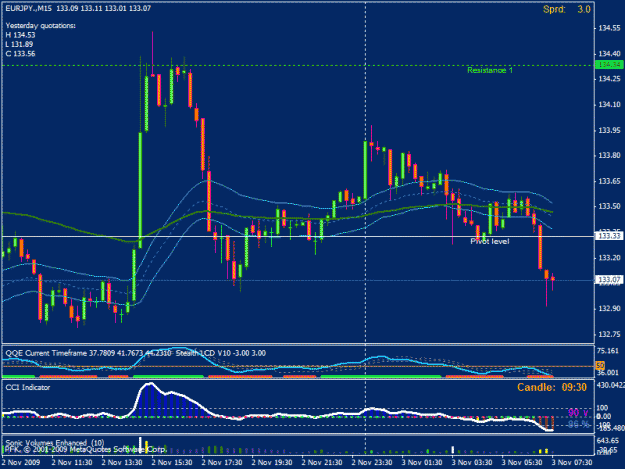625x469 pixels.
Task: Click the green 134.34 price tag
Action: point(609,65)
